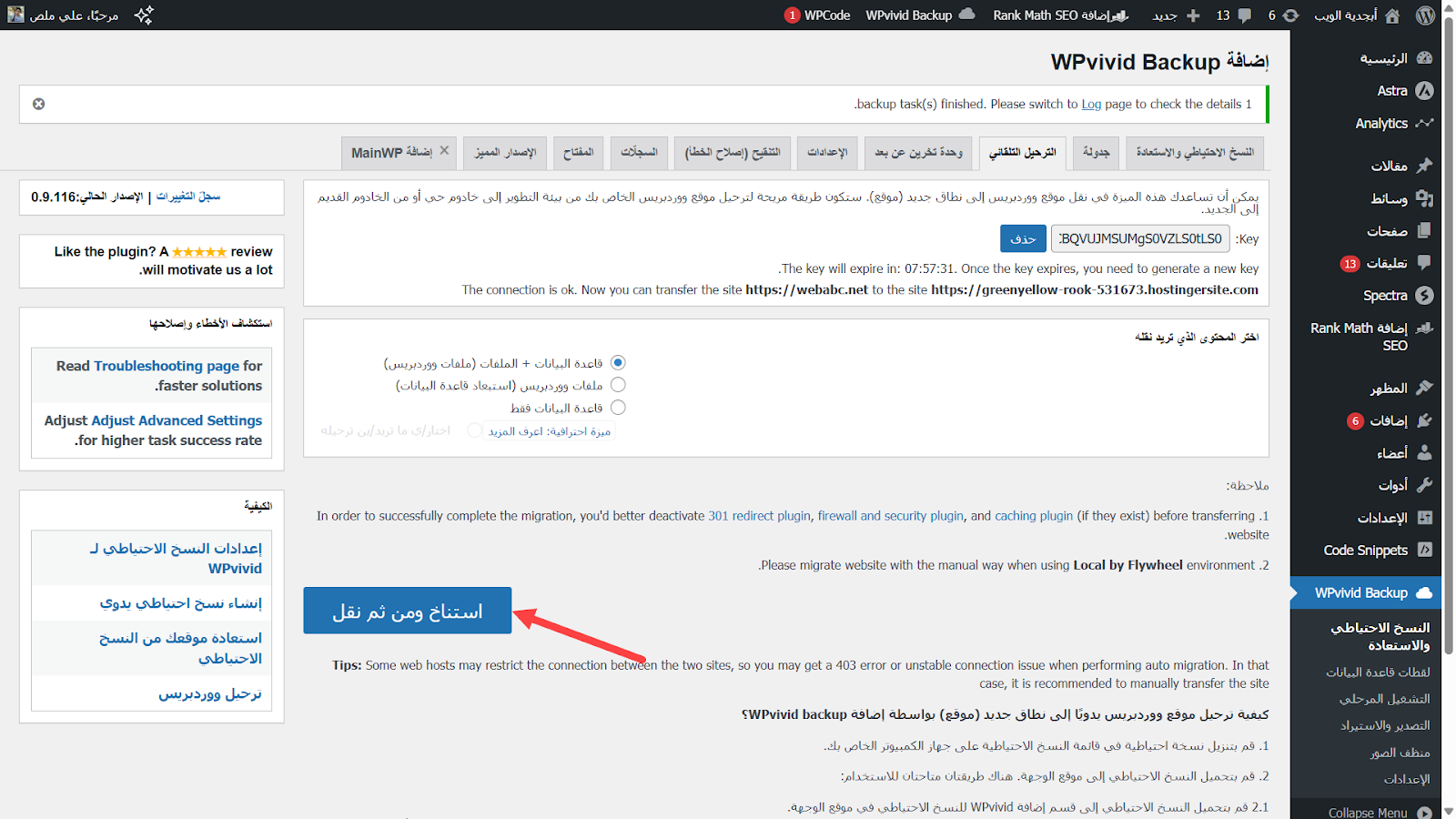Open Adjust Advanced Settings link
This screenshot has height=819, width=1456.
pyautogui.click(x=177, y=420)
